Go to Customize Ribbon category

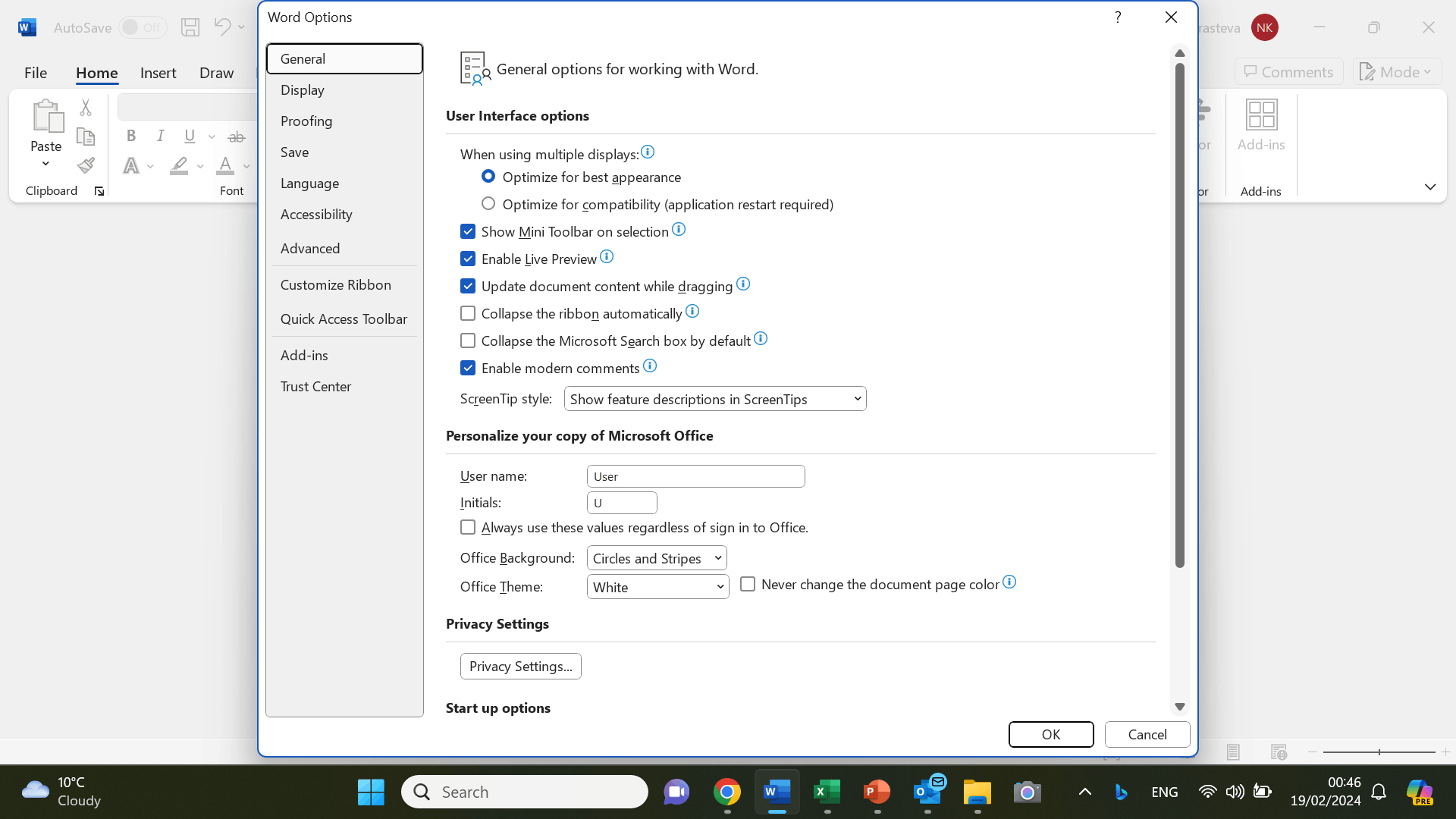point(344,284)
